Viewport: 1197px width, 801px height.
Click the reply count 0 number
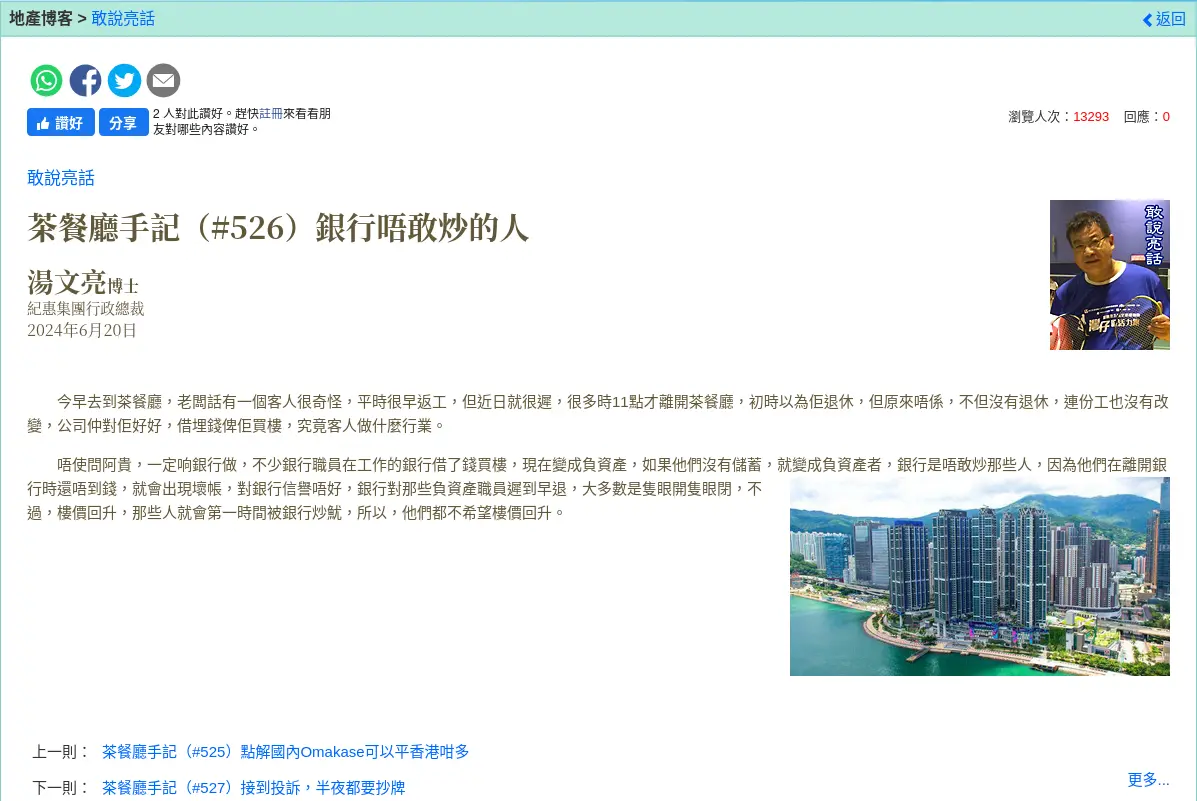[x=1168, y=116]
